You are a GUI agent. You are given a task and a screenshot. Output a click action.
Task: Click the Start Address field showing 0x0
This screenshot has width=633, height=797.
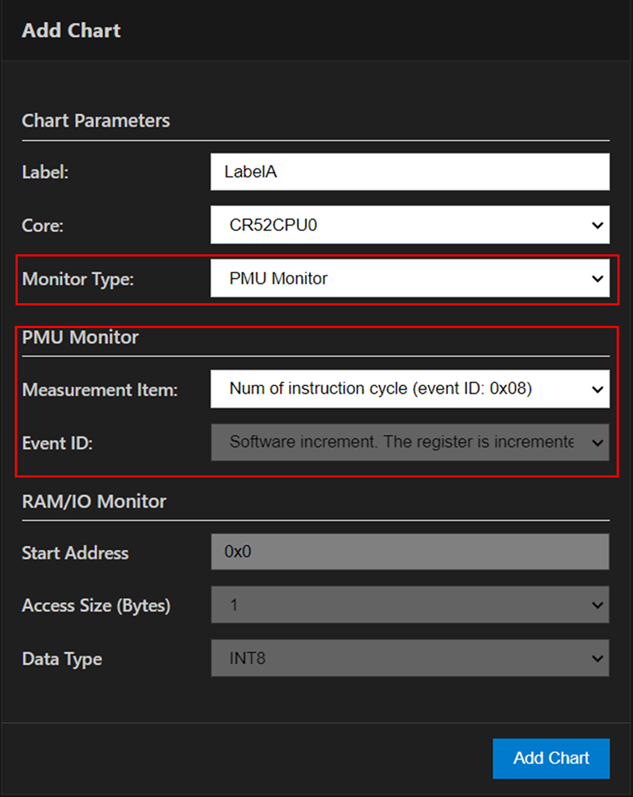tap(409, 552)
